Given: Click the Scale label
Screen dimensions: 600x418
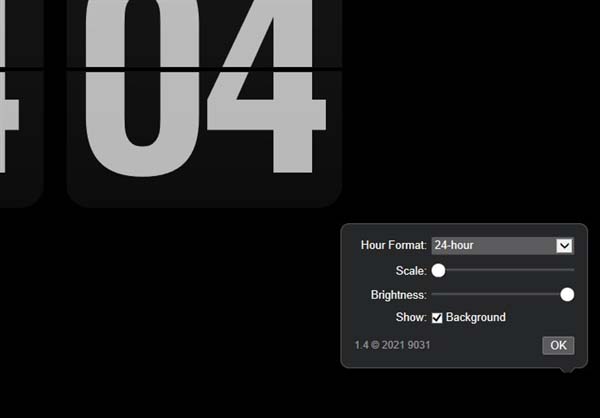Looking at the screenshot, I should pos(411,271).
